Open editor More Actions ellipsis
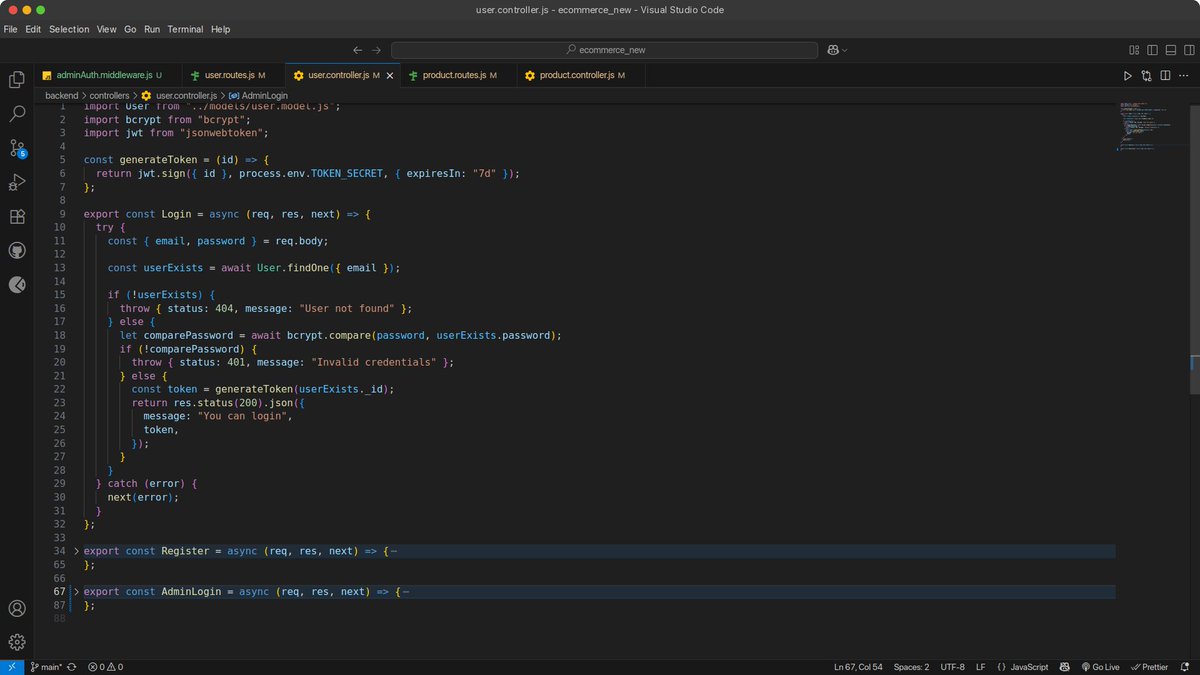Screen dimensions: 1200x675 point(1182,75)
